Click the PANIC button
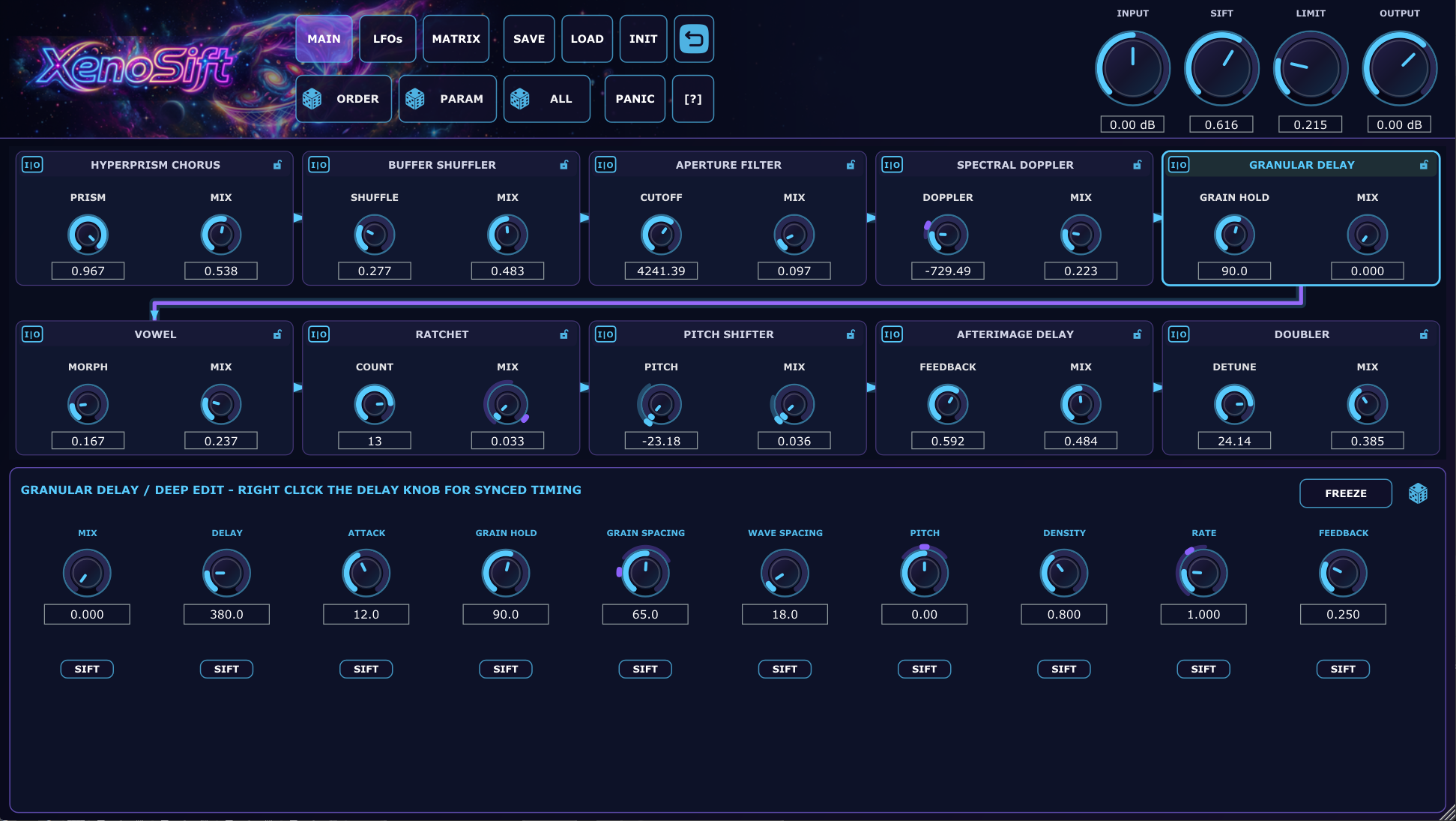1456x821 pixels. tap(635, 99)
